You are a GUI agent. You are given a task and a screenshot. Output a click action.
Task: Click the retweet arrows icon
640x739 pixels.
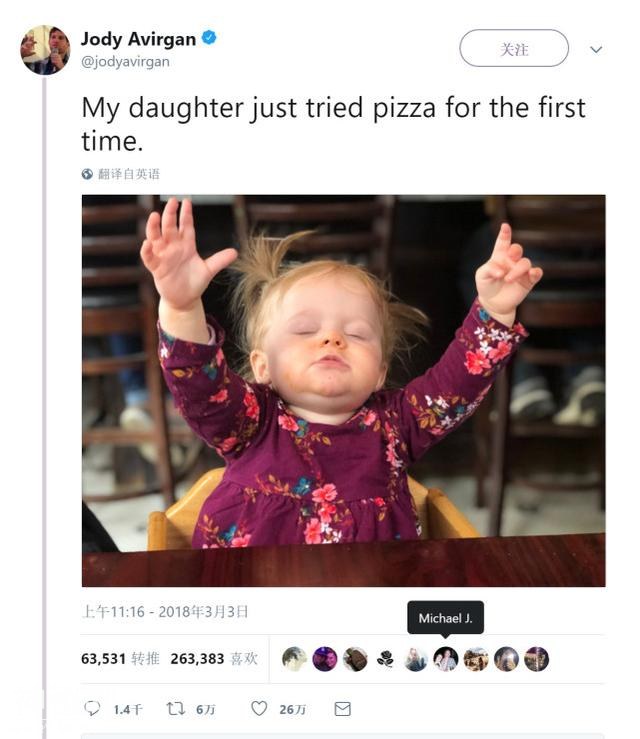(176, 708)
